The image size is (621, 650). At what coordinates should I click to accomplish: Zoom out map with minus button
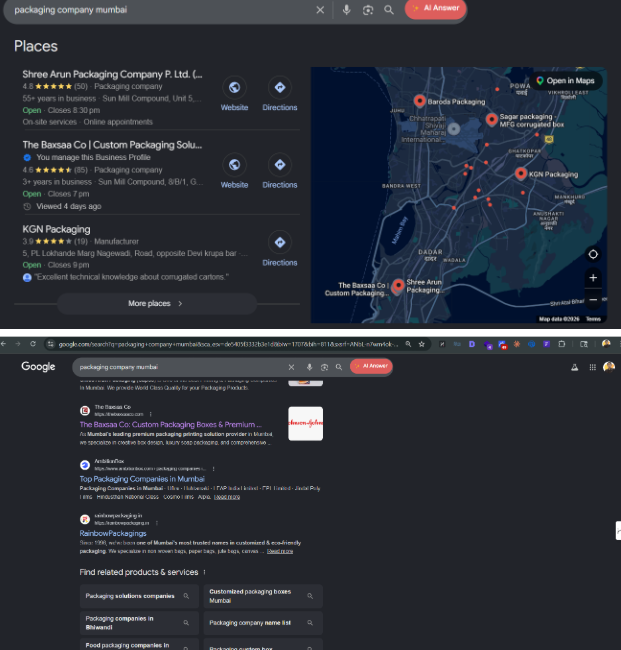(x=593, y=299)
